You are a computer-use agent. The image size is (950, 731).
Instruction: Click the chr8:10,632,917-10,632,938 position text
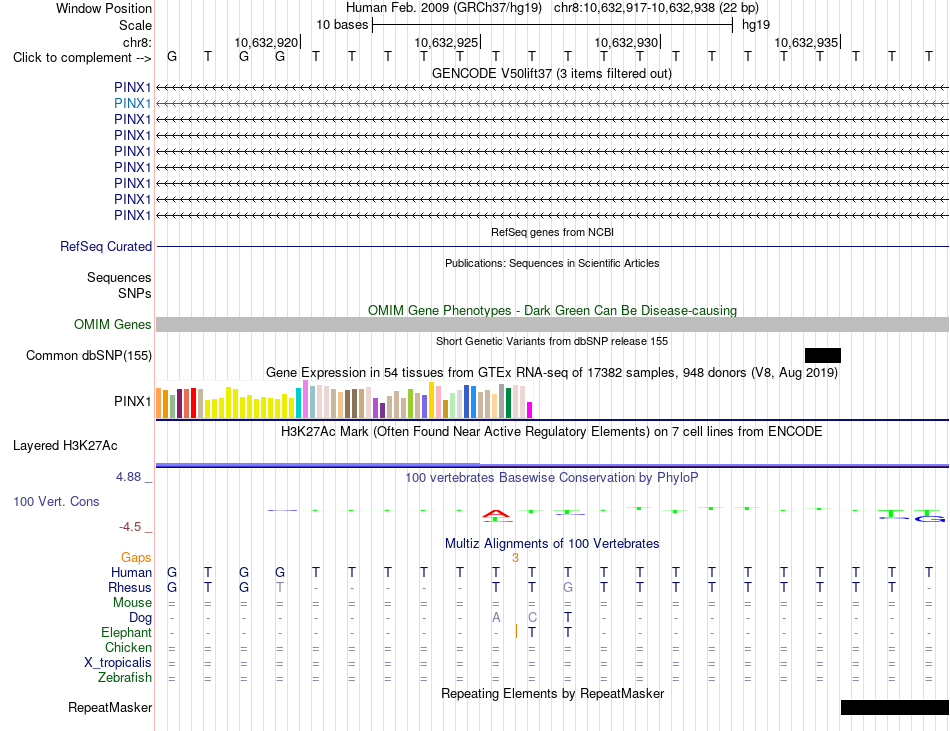point(656,8)
